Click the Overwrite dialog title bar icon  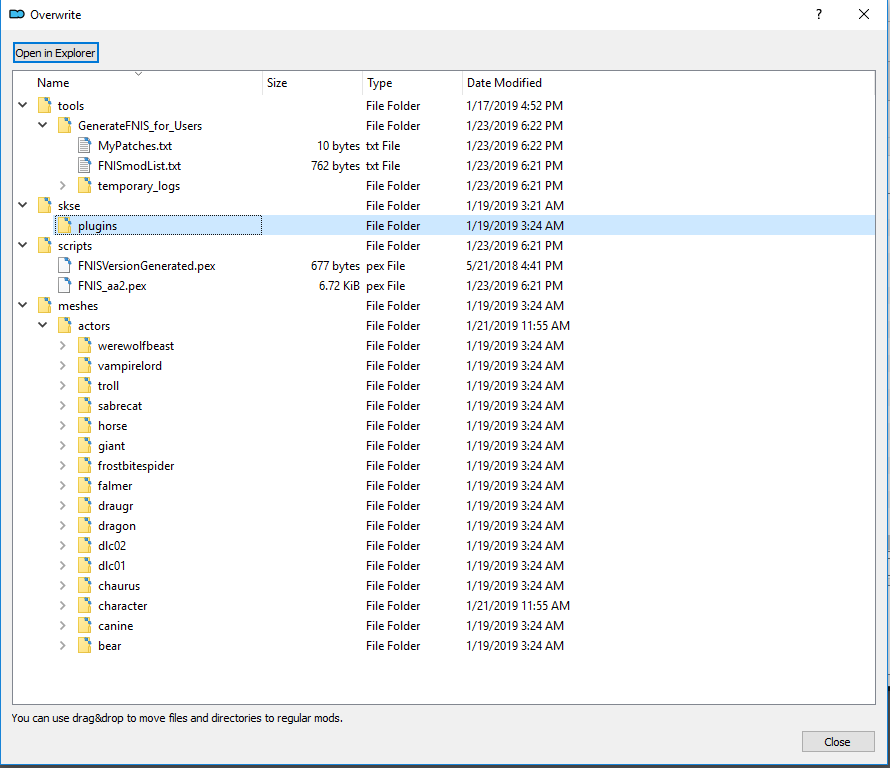(x=17, y=14)
